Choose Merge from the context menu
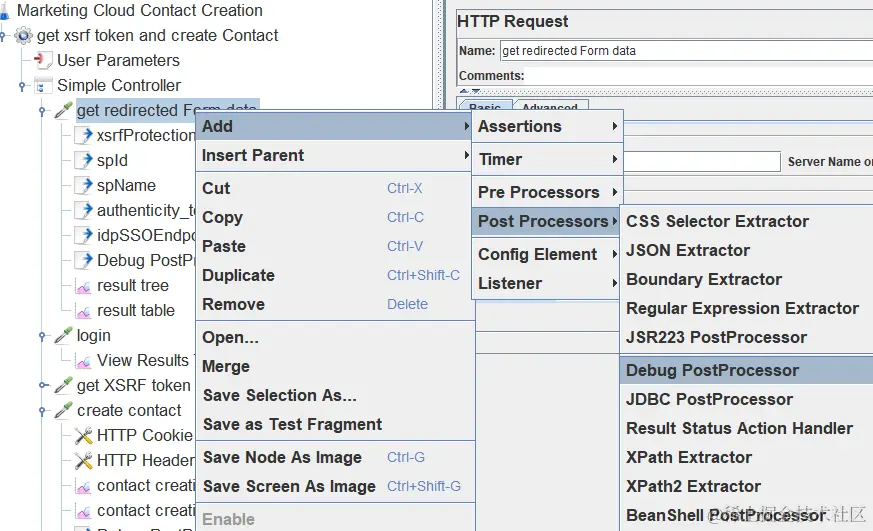The height and width of the screenshot is (531, 873). (x=334, y=366)
